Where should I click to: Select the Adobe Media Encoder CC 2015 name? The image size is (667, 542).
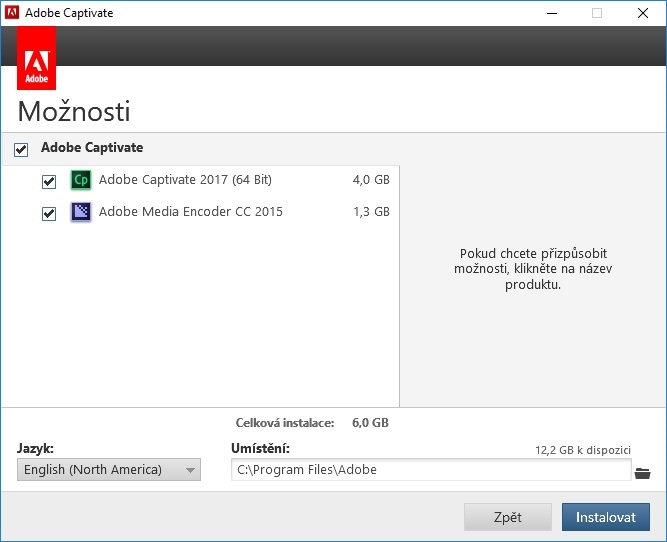(x=190, y=212)
